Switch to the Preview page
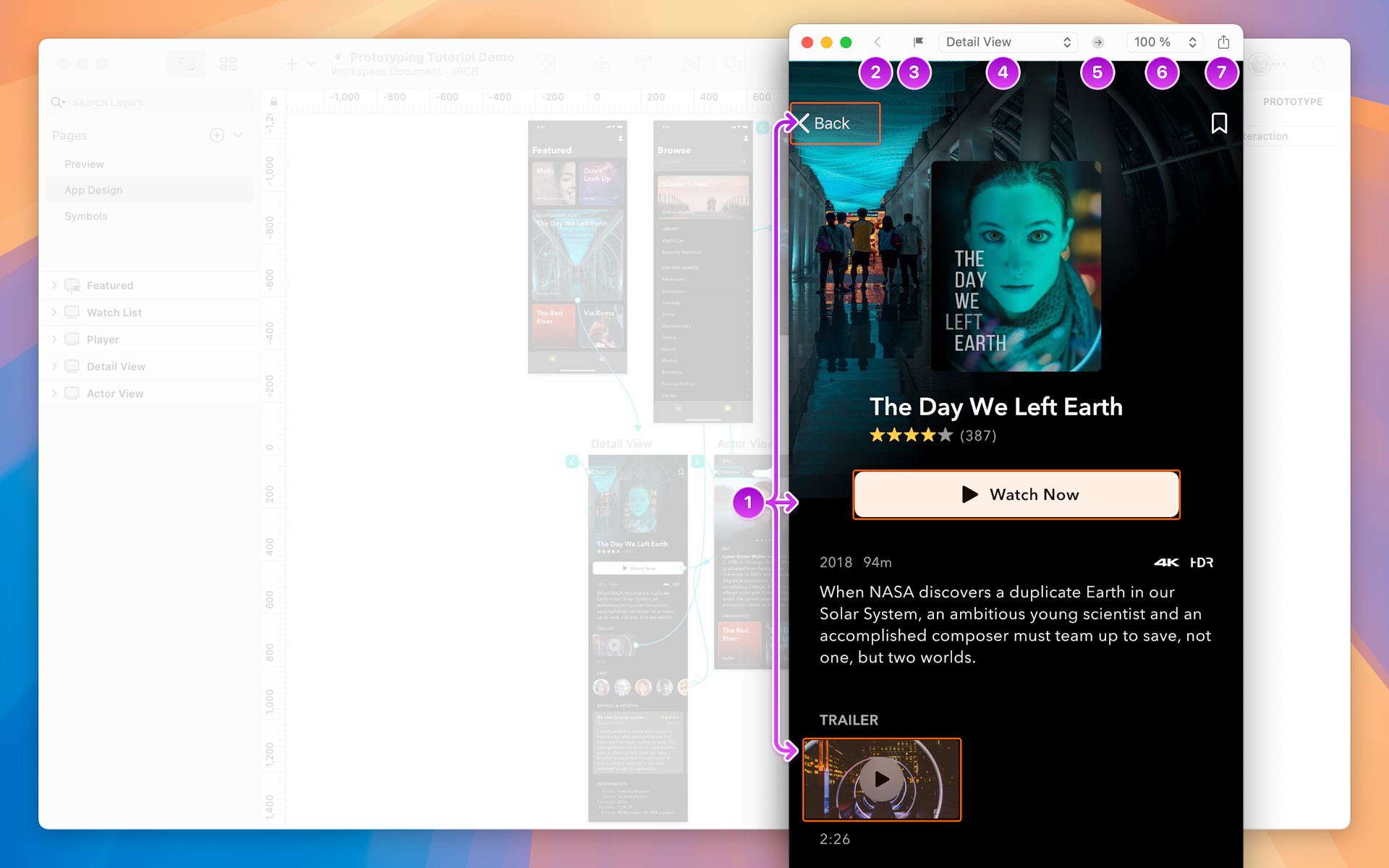The image size is (1389, 868). (84, 163)
